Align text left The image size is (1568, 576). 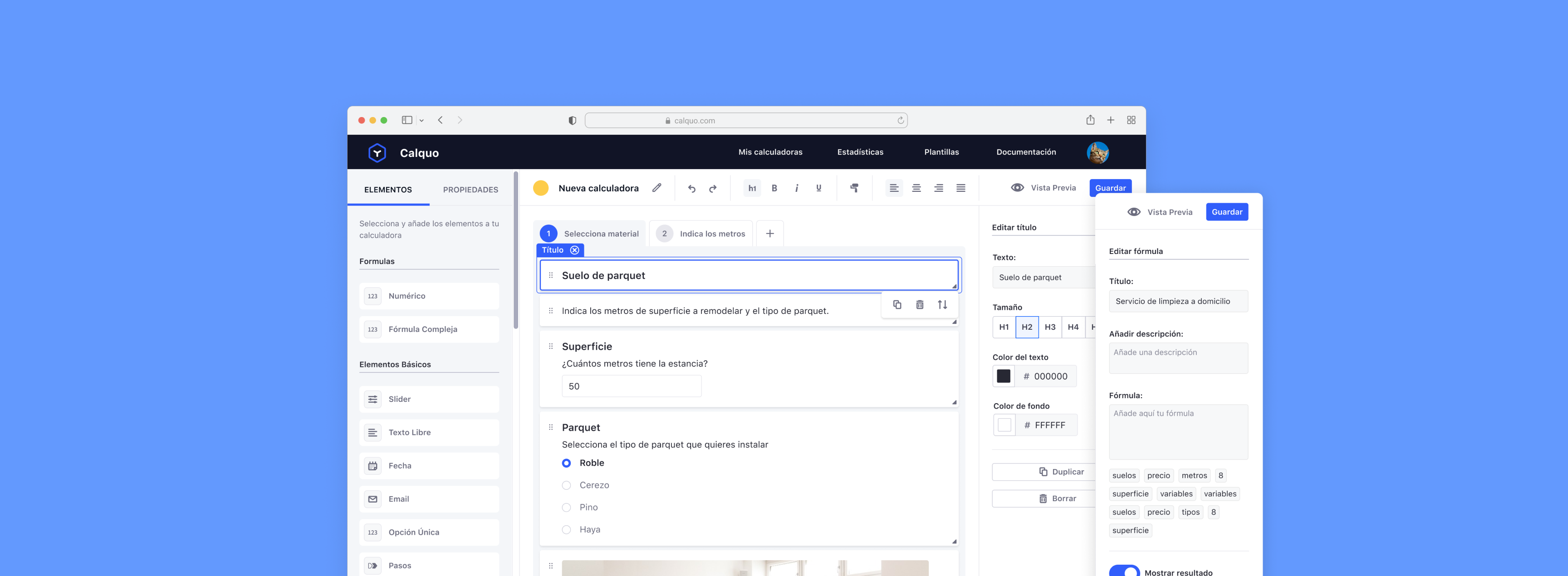pos(893,188)
